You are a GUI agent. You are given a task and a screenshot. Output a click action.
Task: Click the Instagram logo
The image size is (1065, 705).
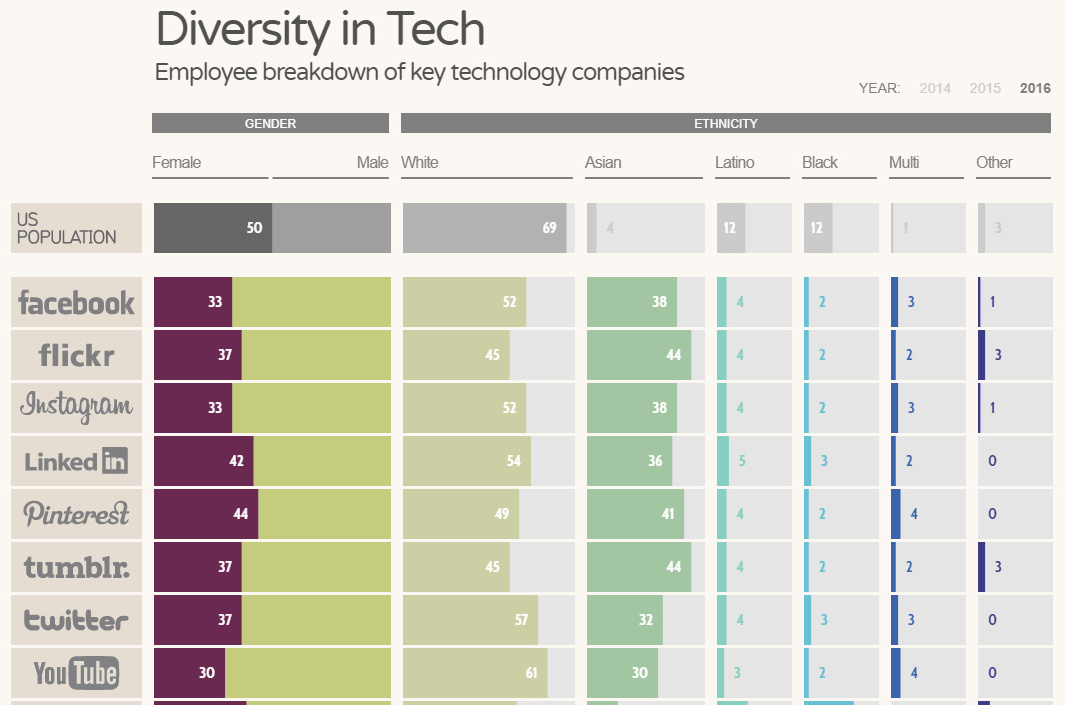(x=76, y=408)
